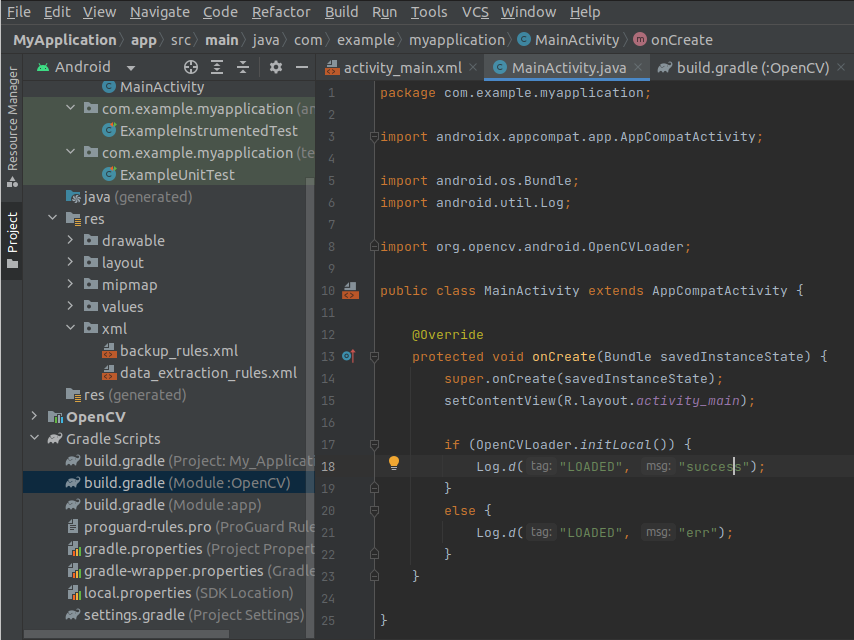Click Expand All icon in Project panel
This screenshot has height=640, width=854.
pyautogui.click(x=216, y=67)
